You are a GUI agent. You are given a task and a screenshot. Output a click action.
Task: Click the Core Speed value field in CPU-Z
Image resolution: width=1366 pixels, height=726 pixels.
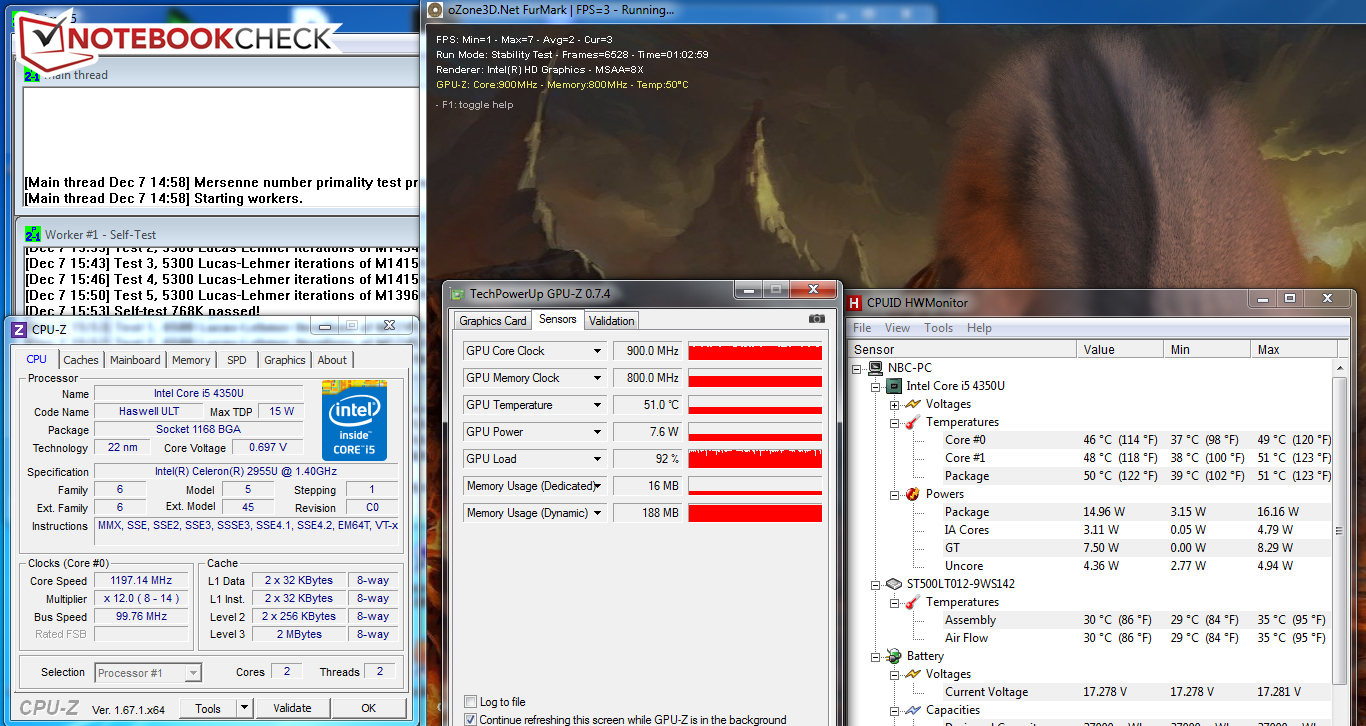click(x=141, y=581)
